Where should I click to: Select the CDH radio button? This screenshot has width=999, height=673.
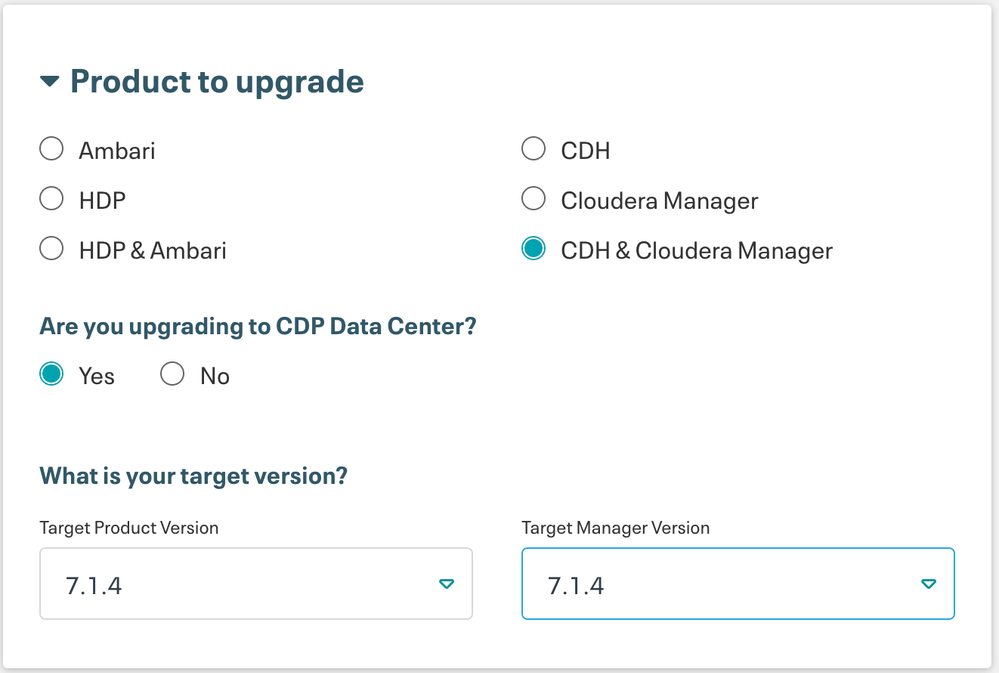pos(533,149)
